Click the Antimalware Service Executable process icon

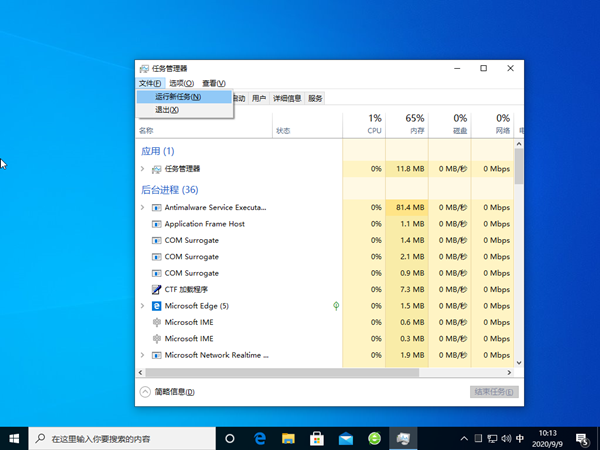(156, 207)
